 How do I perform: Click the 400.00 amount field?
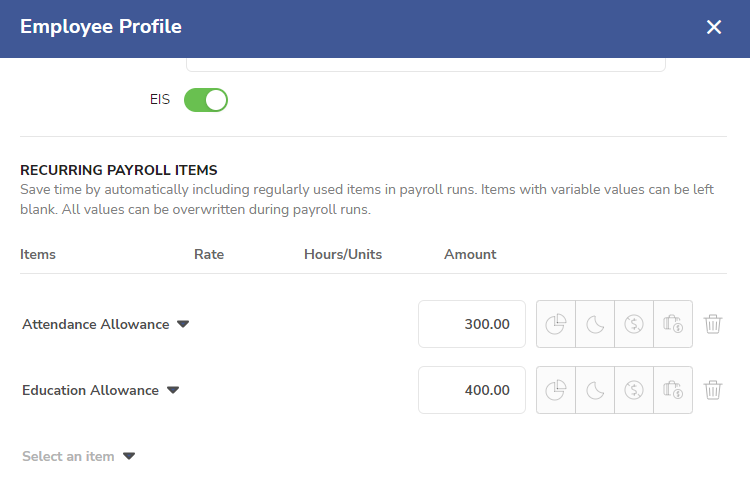click(472, 390)
